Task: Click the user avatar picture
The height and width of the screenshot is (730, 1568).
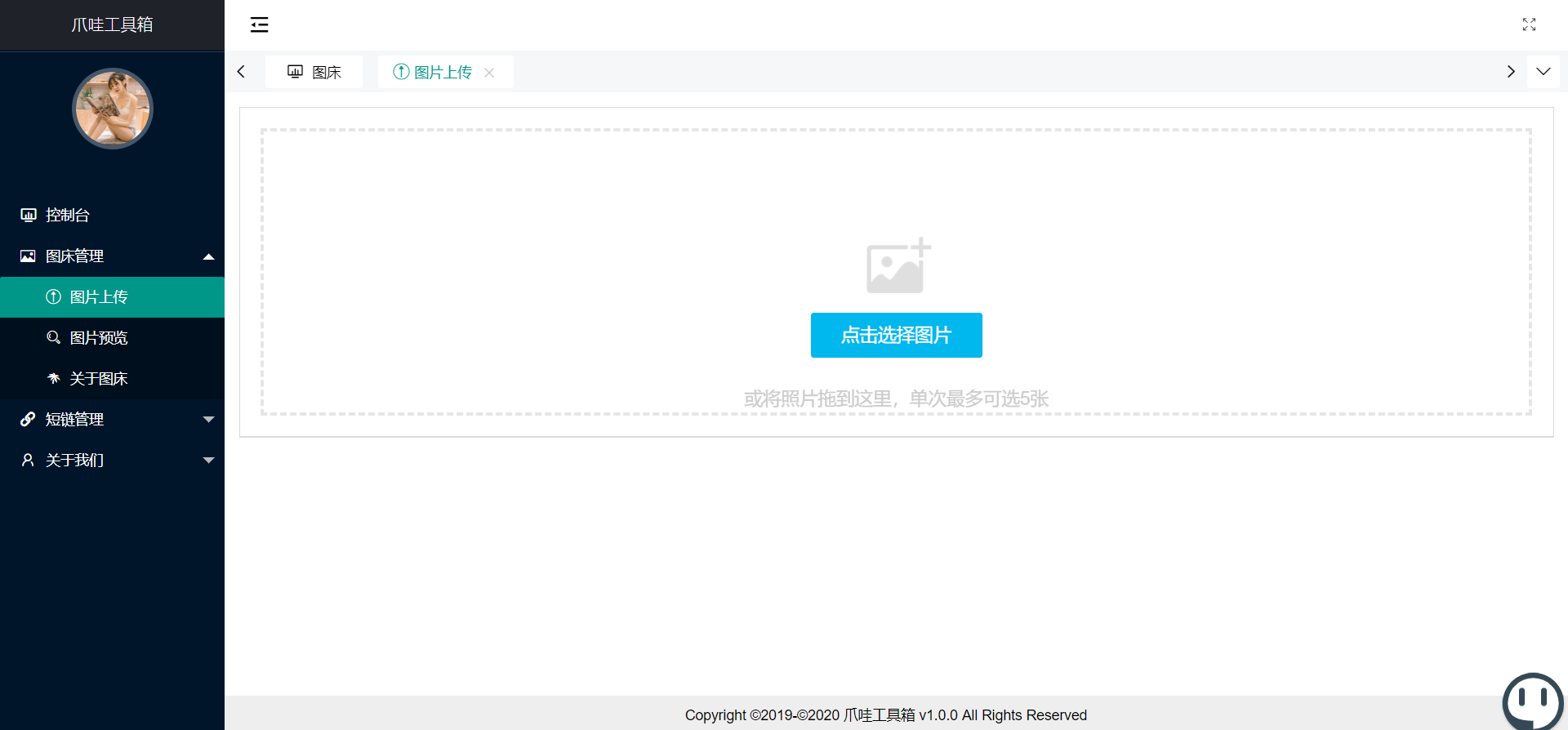Action: tap(113, 109)
